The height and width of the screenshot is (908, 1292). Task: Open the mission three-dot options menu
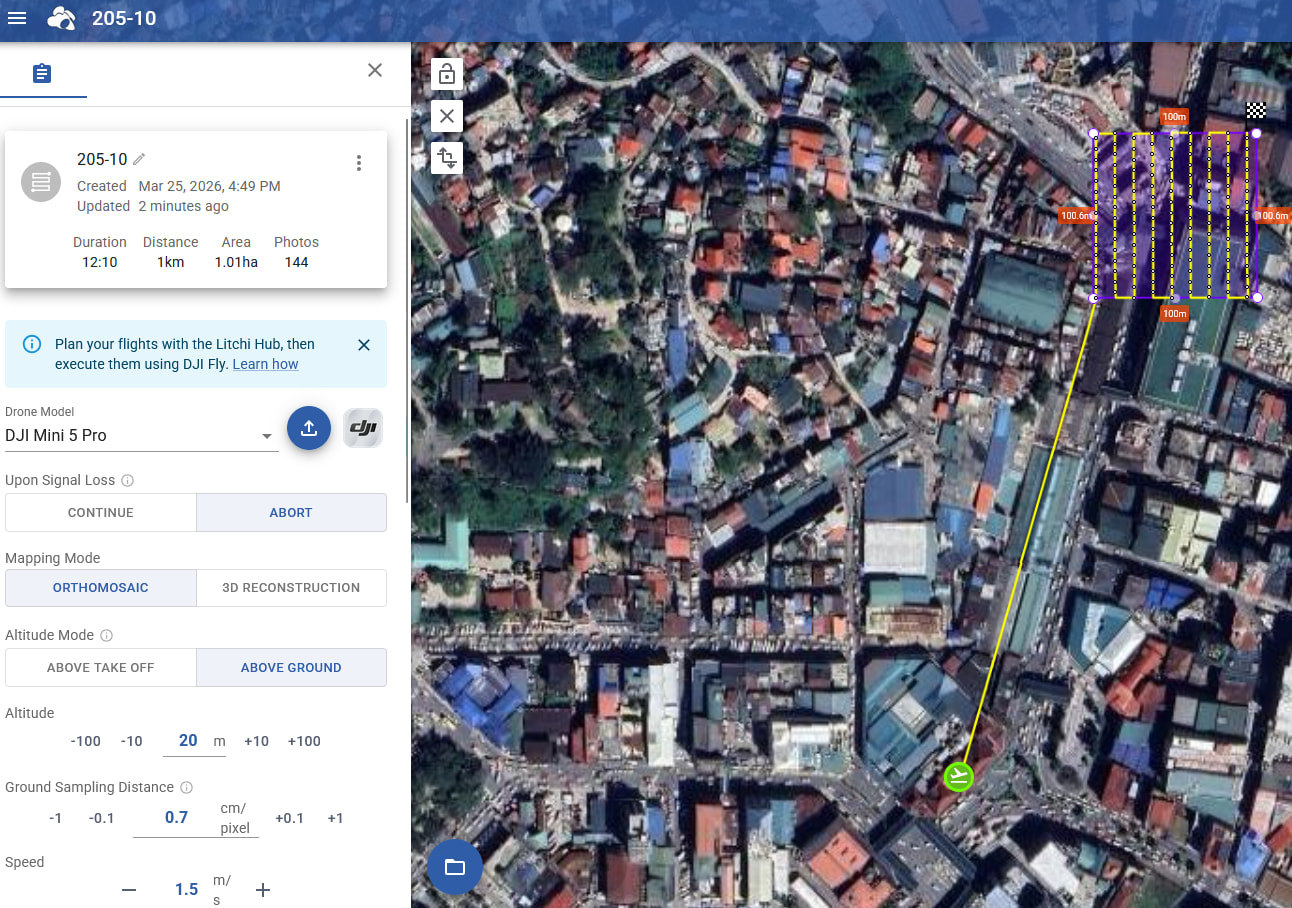coord(359,163)
